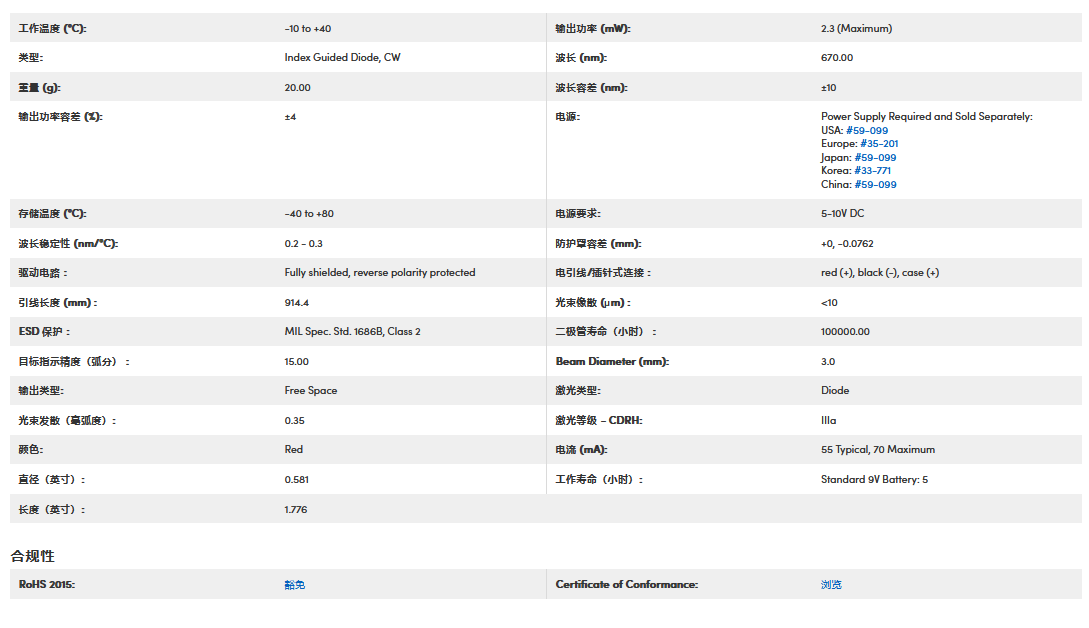Click the Beam Diameter (mm) label
Screen dimensions: 1089x628
(612, 362)
